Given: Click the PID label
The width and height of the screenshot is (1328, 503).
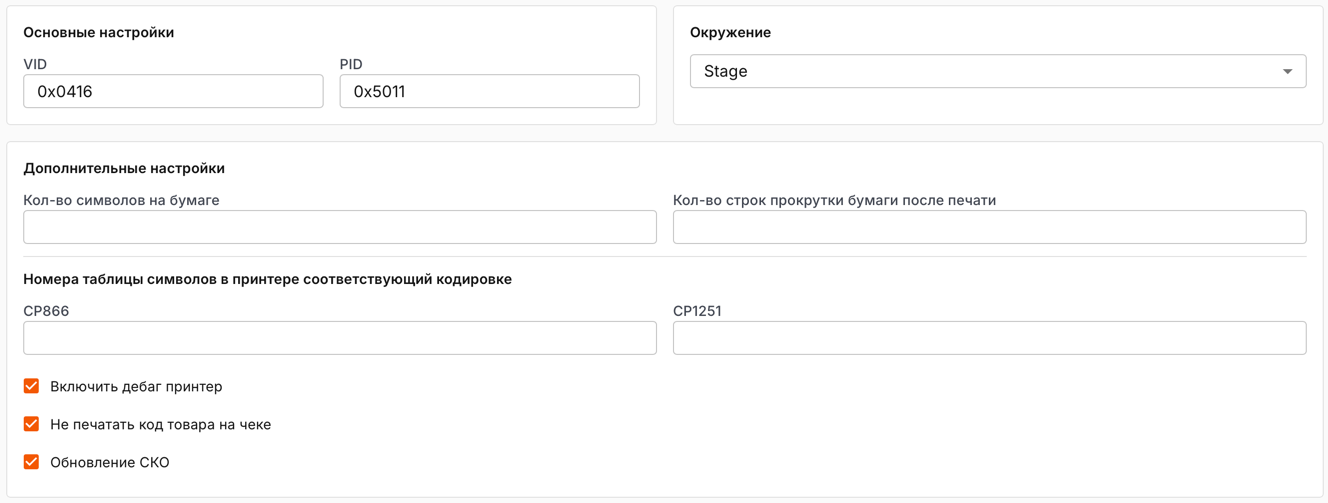Looking at the screenshot, I should [x=351, y=64].
